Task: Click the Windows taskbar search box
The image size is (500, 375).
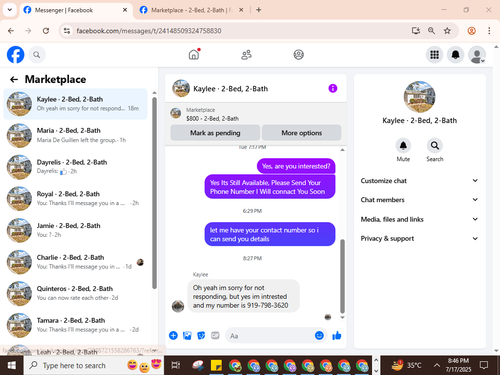Action: tap(94, 365)
